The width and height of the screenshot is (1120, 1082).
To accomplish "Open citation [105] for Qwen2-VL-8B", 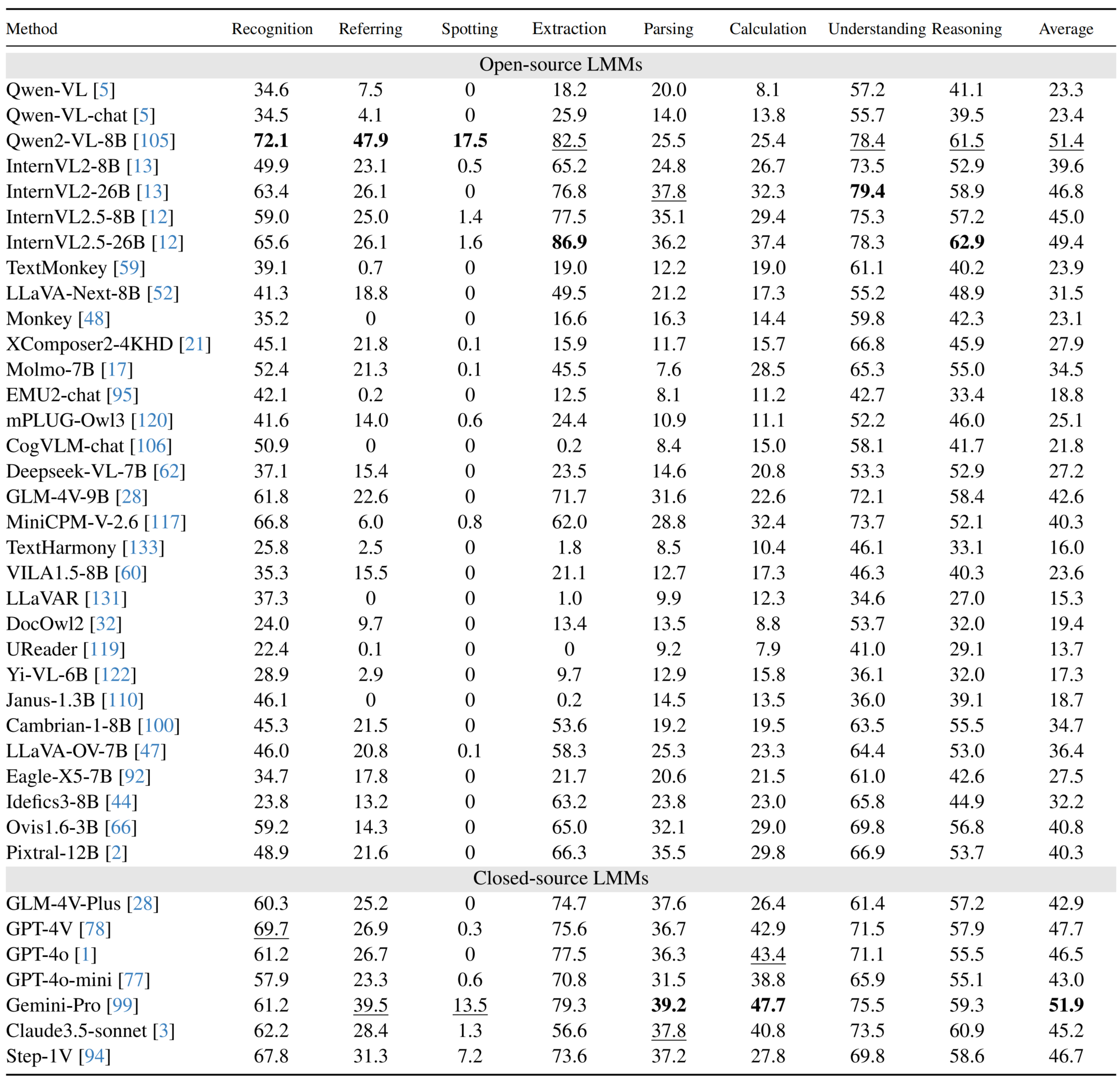I will coord(154,141).
